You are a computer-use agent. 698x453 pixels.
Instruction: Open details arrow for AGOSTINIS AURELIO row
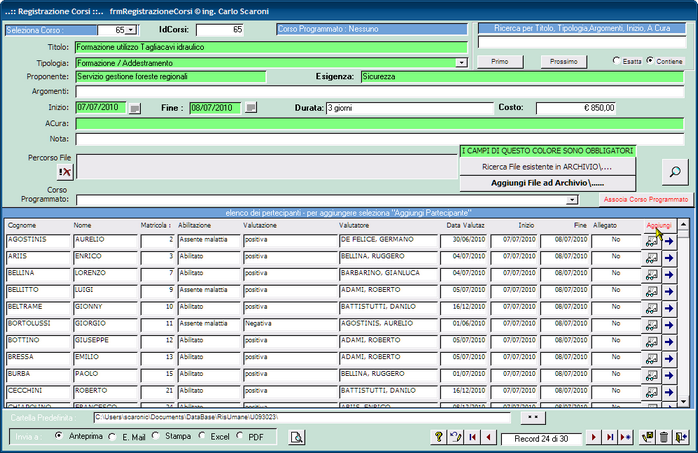pyautogui.click(x=670, y=241)
